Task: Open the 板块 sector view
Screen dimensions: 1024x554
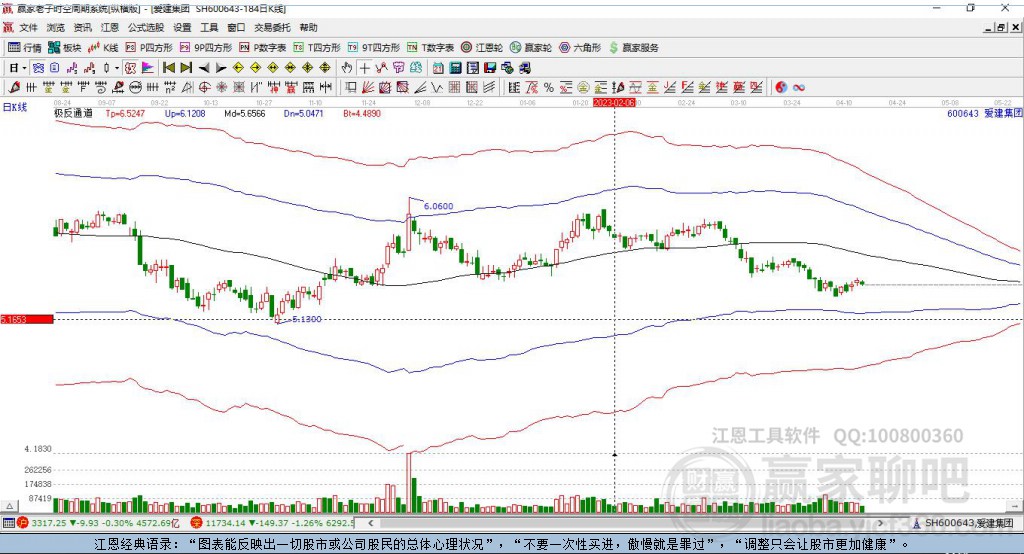Action: (65, 48)
